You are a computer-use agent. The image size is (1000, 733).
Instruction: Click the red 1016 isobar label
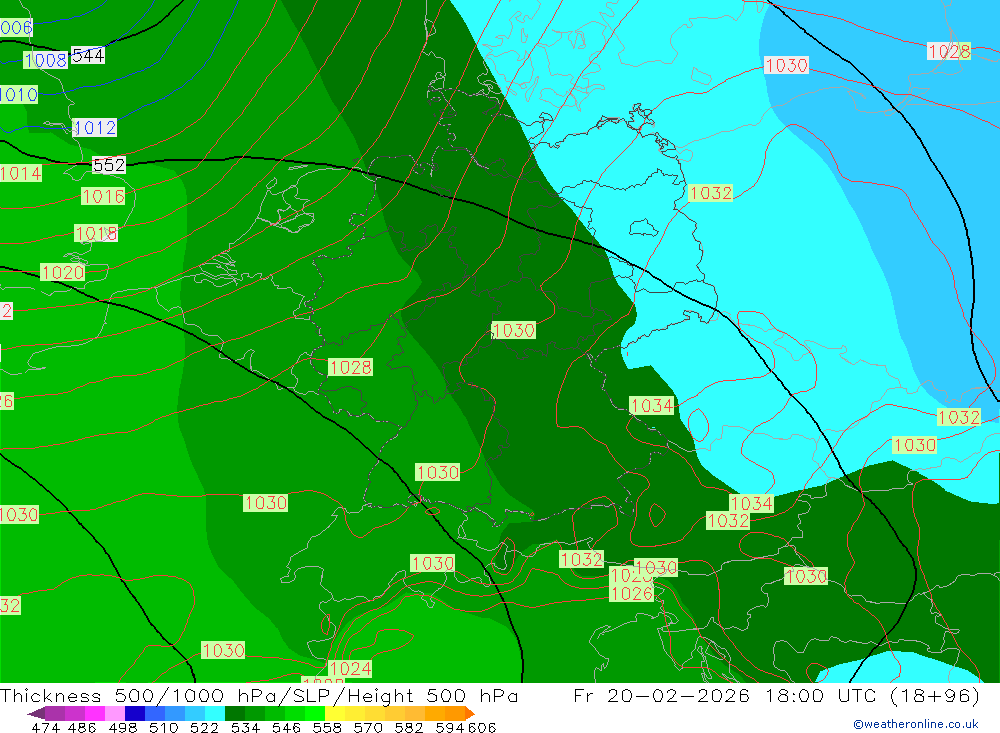click(x=103, y=196)
